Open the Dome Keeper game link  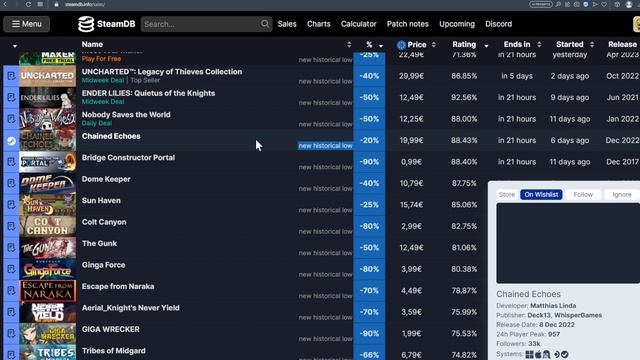[x=106, y=179]
